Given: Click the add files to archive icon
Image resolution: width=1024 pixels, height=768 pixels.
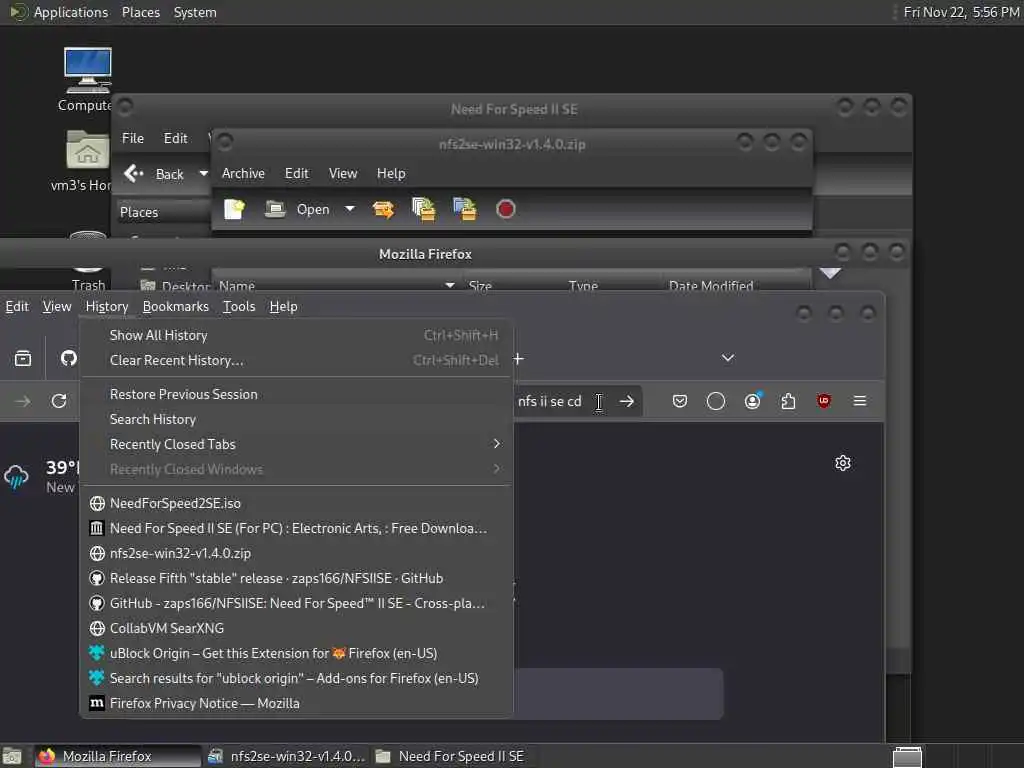Looking at the screenshot, I should click(424, 209).
